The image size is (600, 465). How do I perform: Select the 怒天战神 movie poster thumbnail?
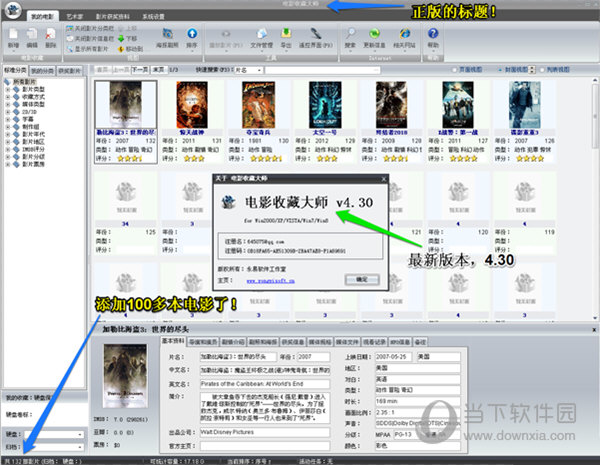pos(192,104)
